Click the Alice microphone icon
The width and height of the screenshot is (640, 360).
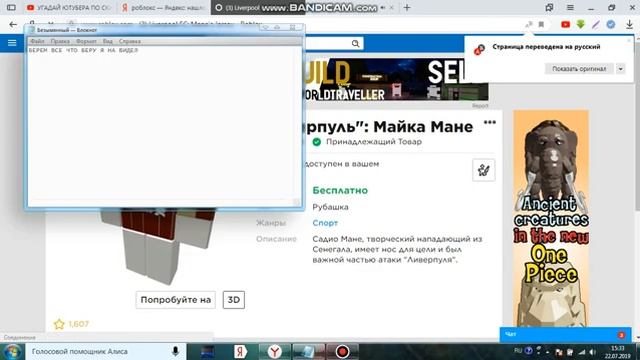tap(176, 351)
